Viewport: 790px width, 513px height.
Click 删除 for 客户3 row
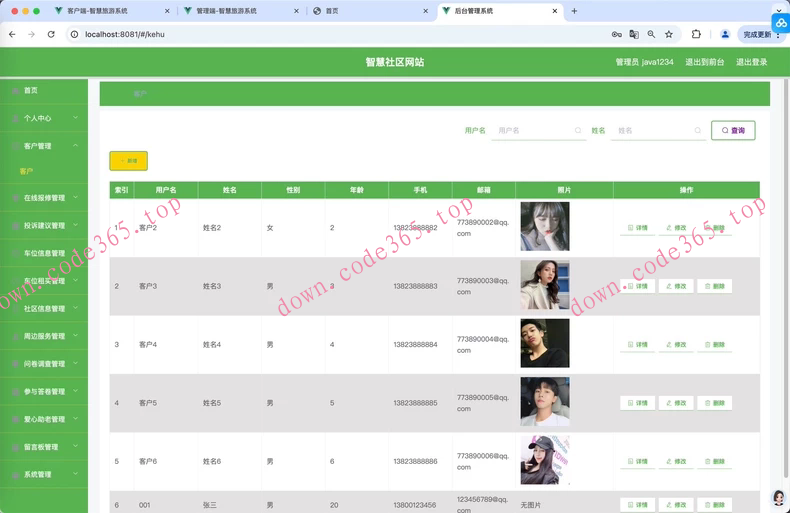coord(714,286)
